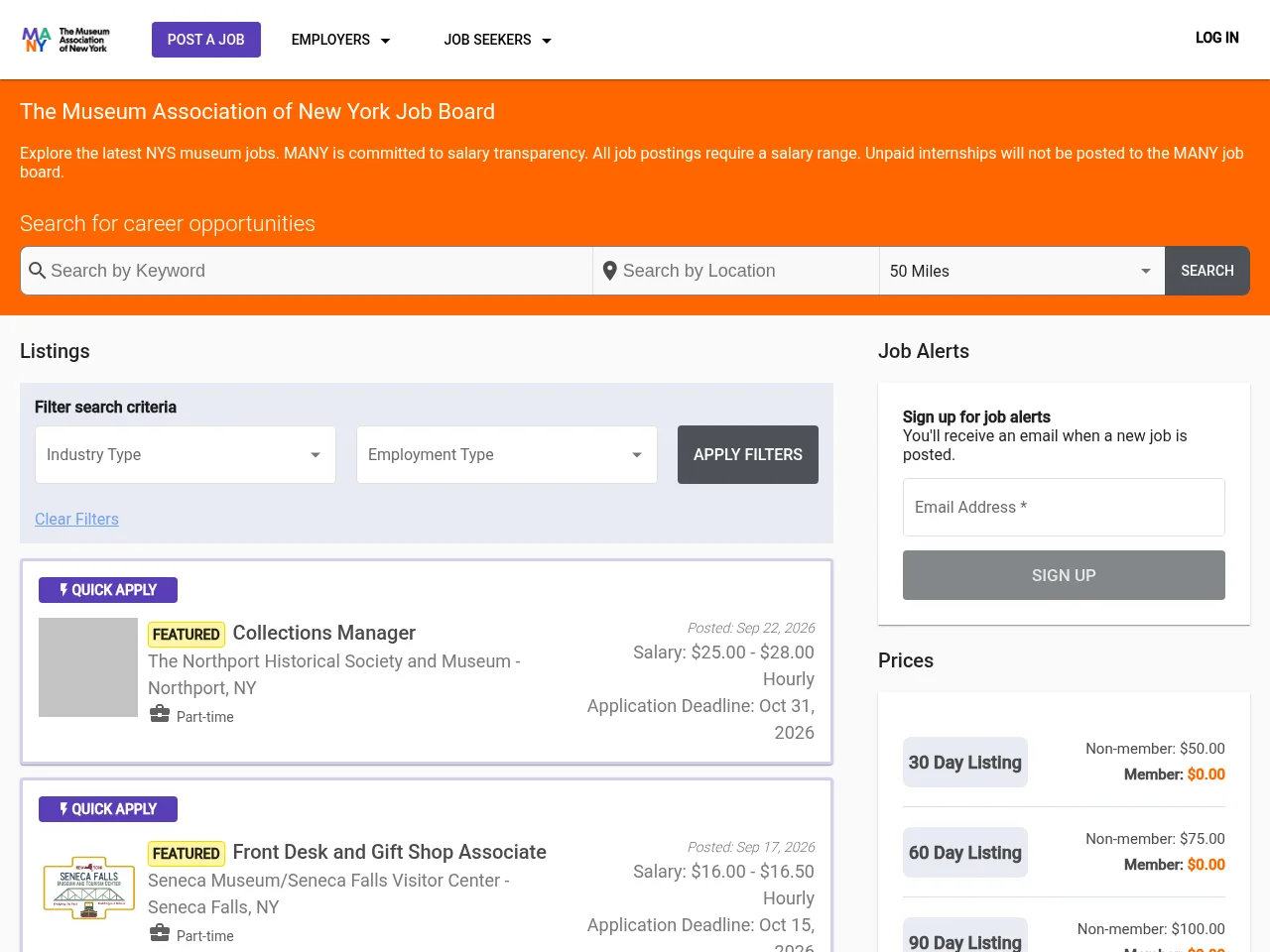The width and height of the screenshot is (1270, 952).
Task: Click the "Job Alerts" heading
Action: (924, 351)
